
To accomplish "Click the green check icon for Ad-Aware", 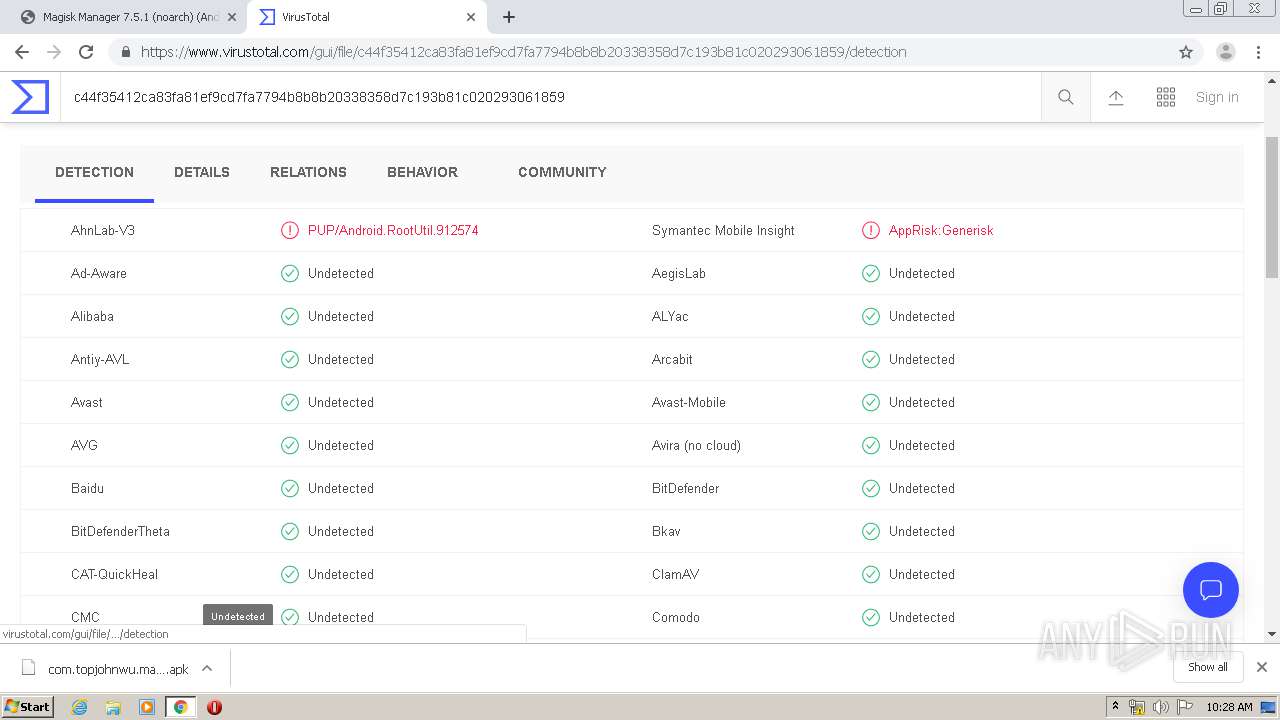I will pos(290,273).
